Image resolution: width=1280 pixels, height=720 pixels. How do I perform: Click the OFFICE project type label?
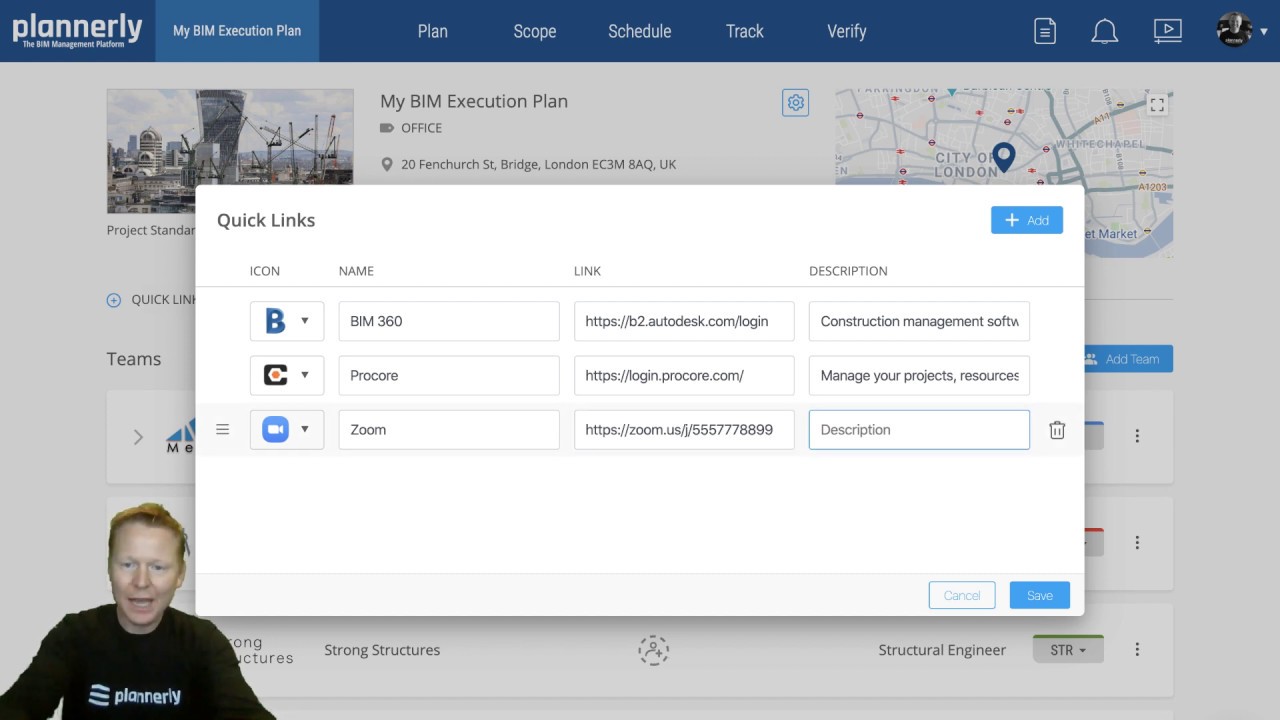(x=421, y=128)
